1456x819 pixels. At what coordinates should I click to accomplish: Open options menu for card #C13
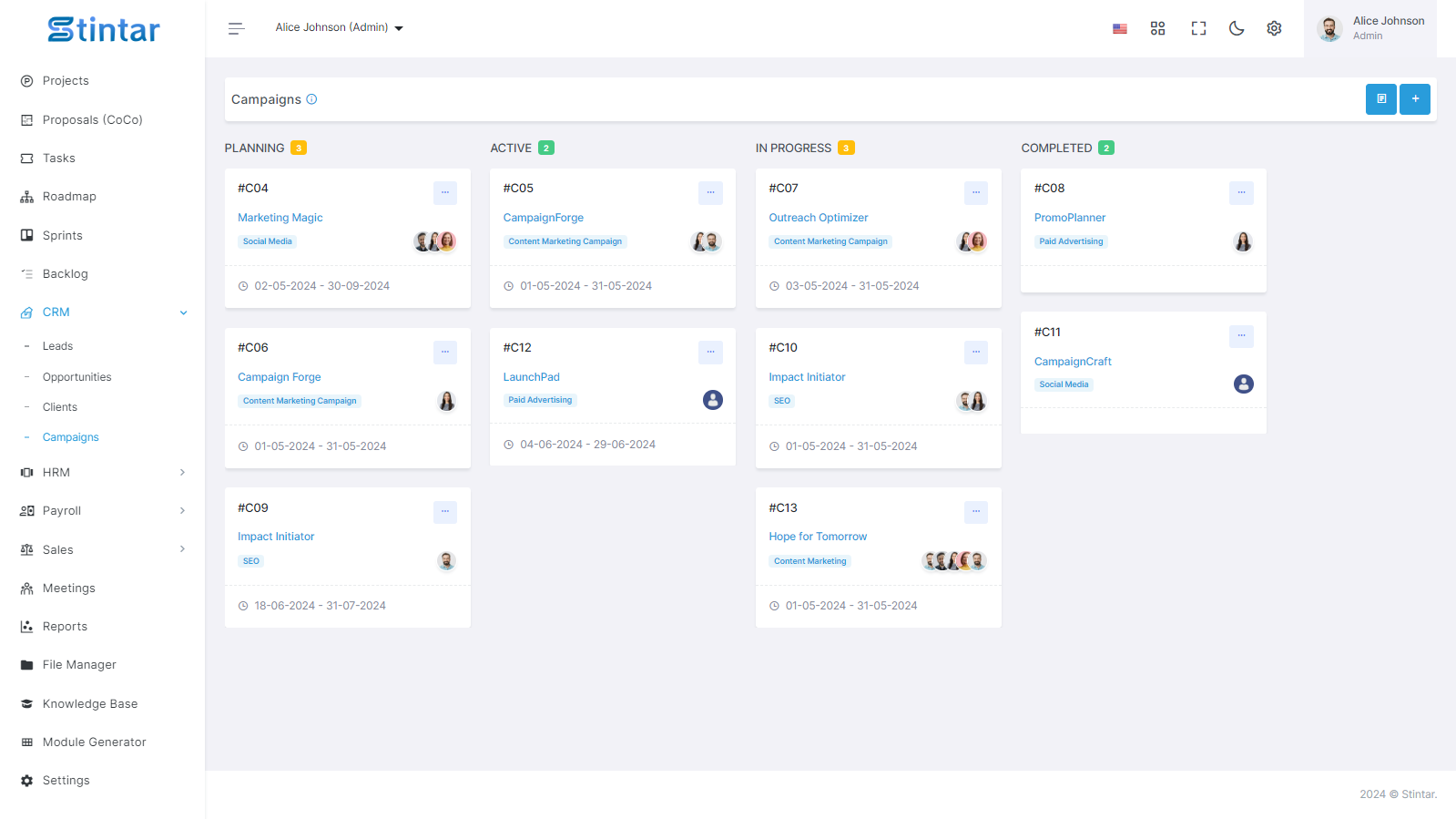coord(976,512)
